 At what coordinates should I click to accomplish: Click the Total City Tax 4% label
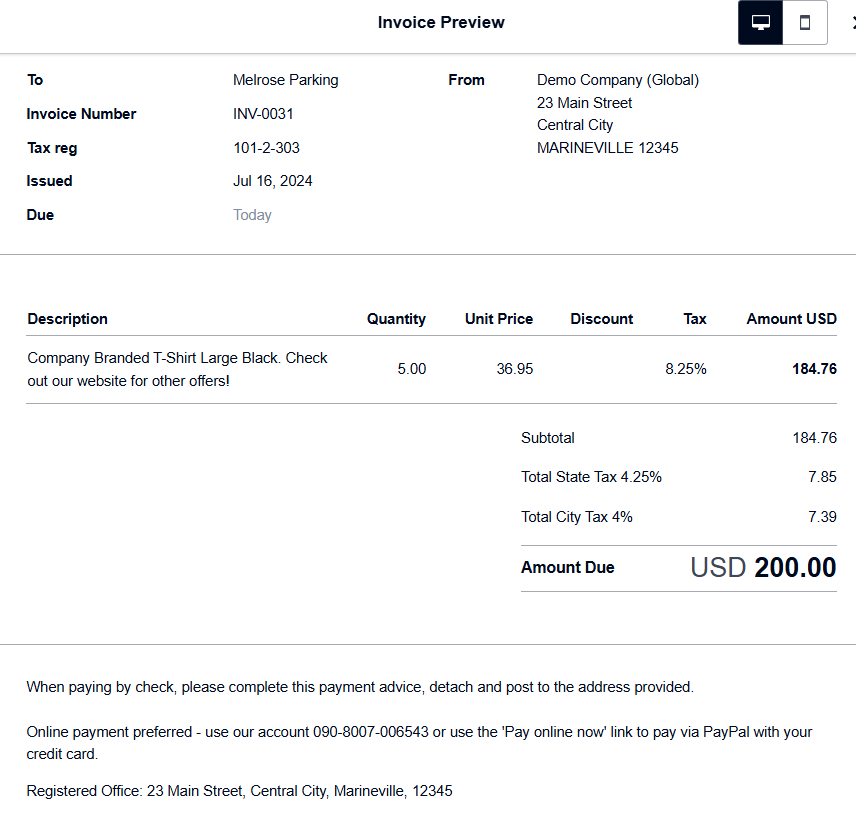point(576,517)
